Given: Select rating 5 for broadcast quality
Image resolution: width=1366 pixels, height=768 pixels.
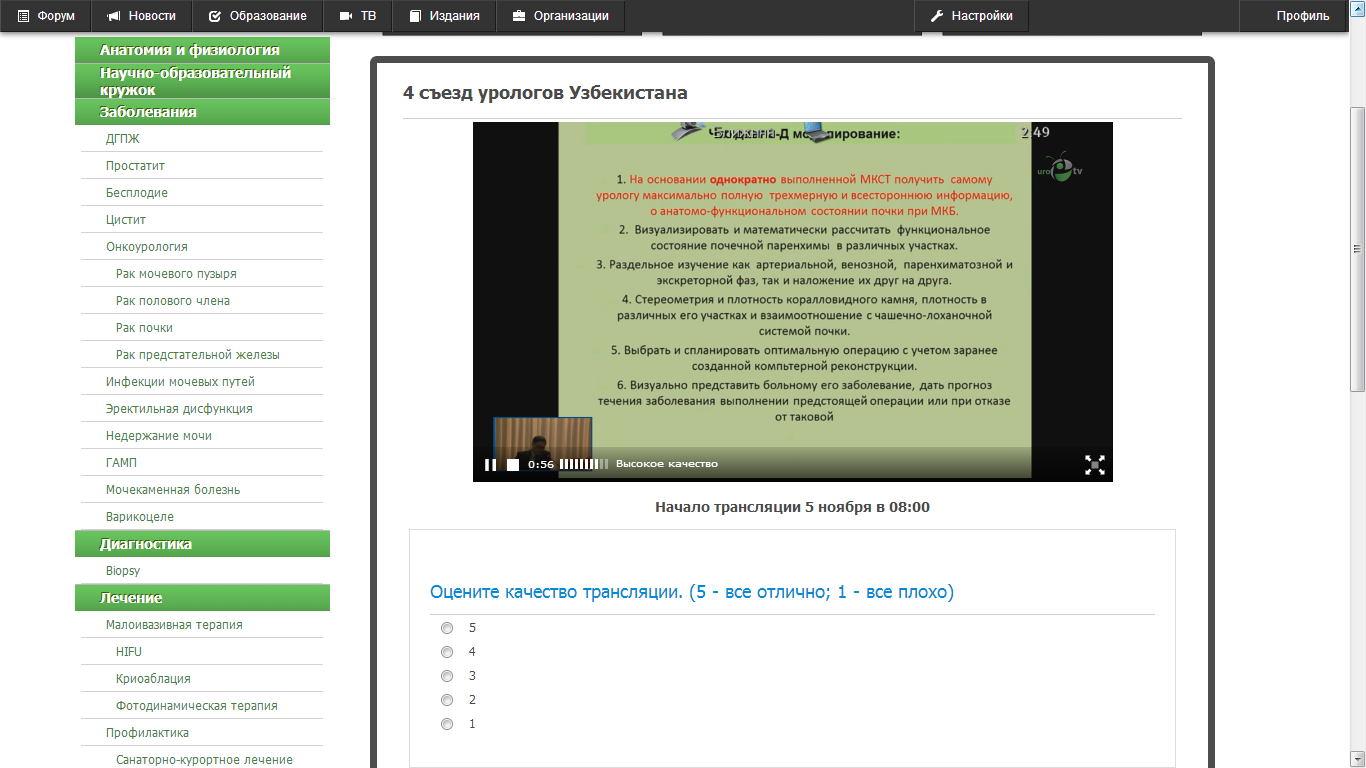Looking at the screenshot, I should point(447,628).
